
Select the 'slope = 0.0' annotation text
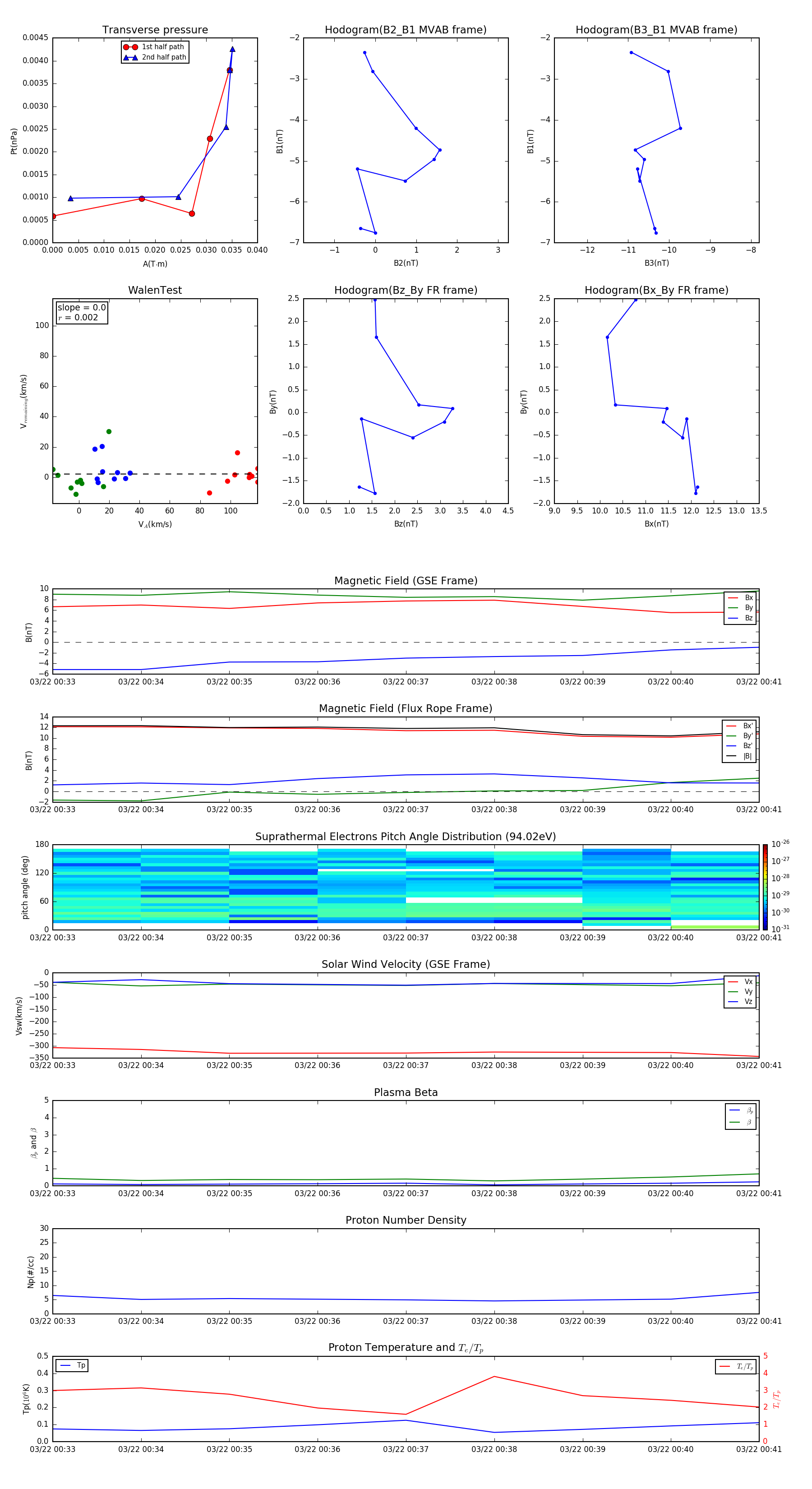(82, 308)
